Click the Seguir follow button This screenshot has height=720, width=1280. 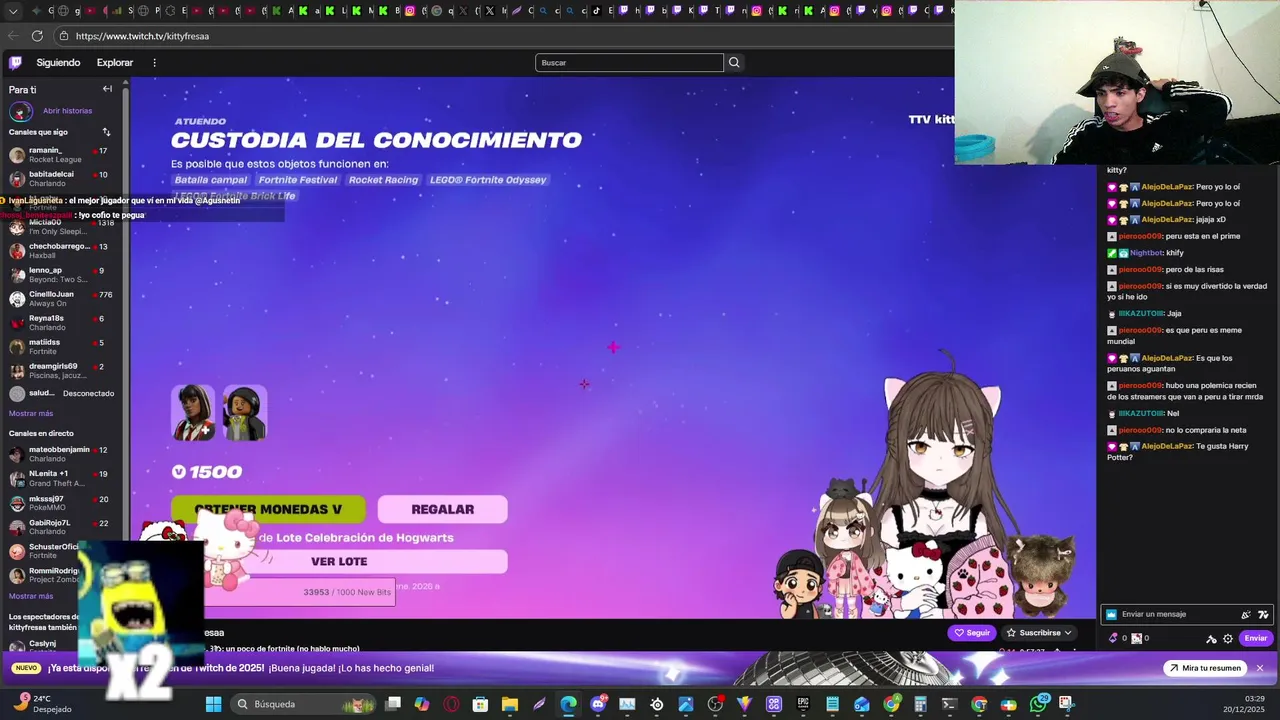tap(972, 632)
